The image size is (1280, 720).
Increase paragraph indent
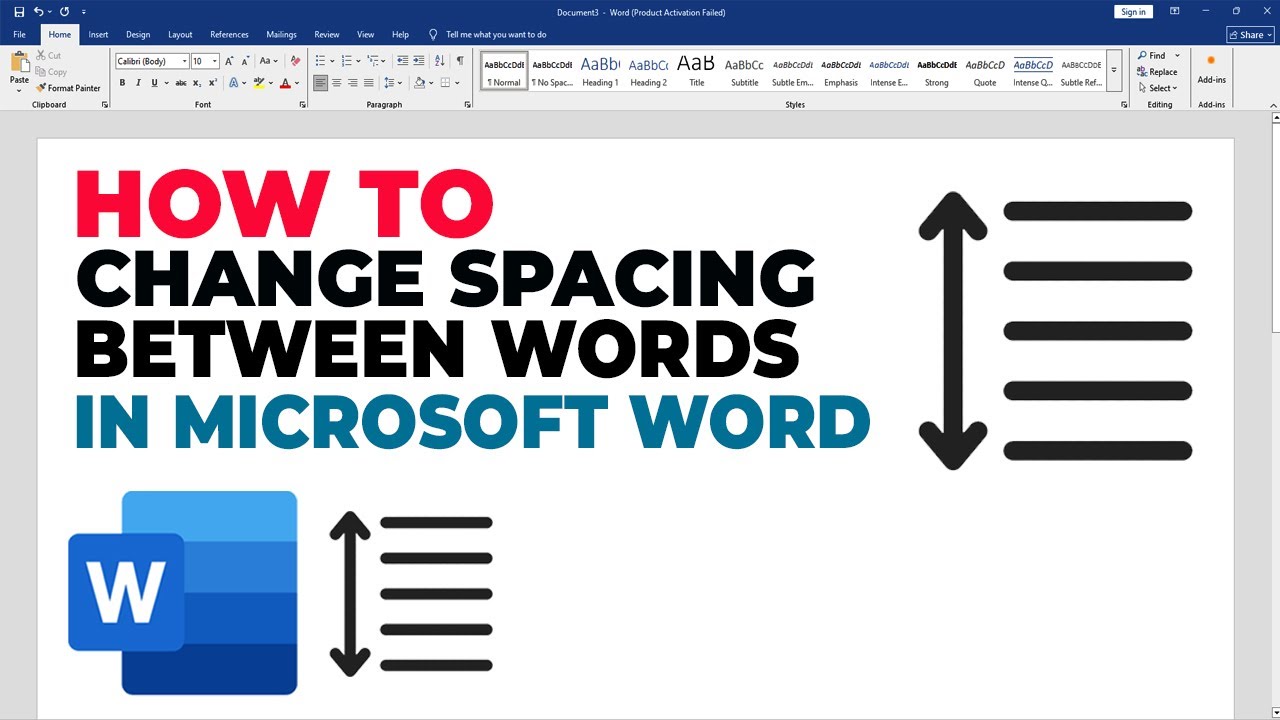coord(418,61)
